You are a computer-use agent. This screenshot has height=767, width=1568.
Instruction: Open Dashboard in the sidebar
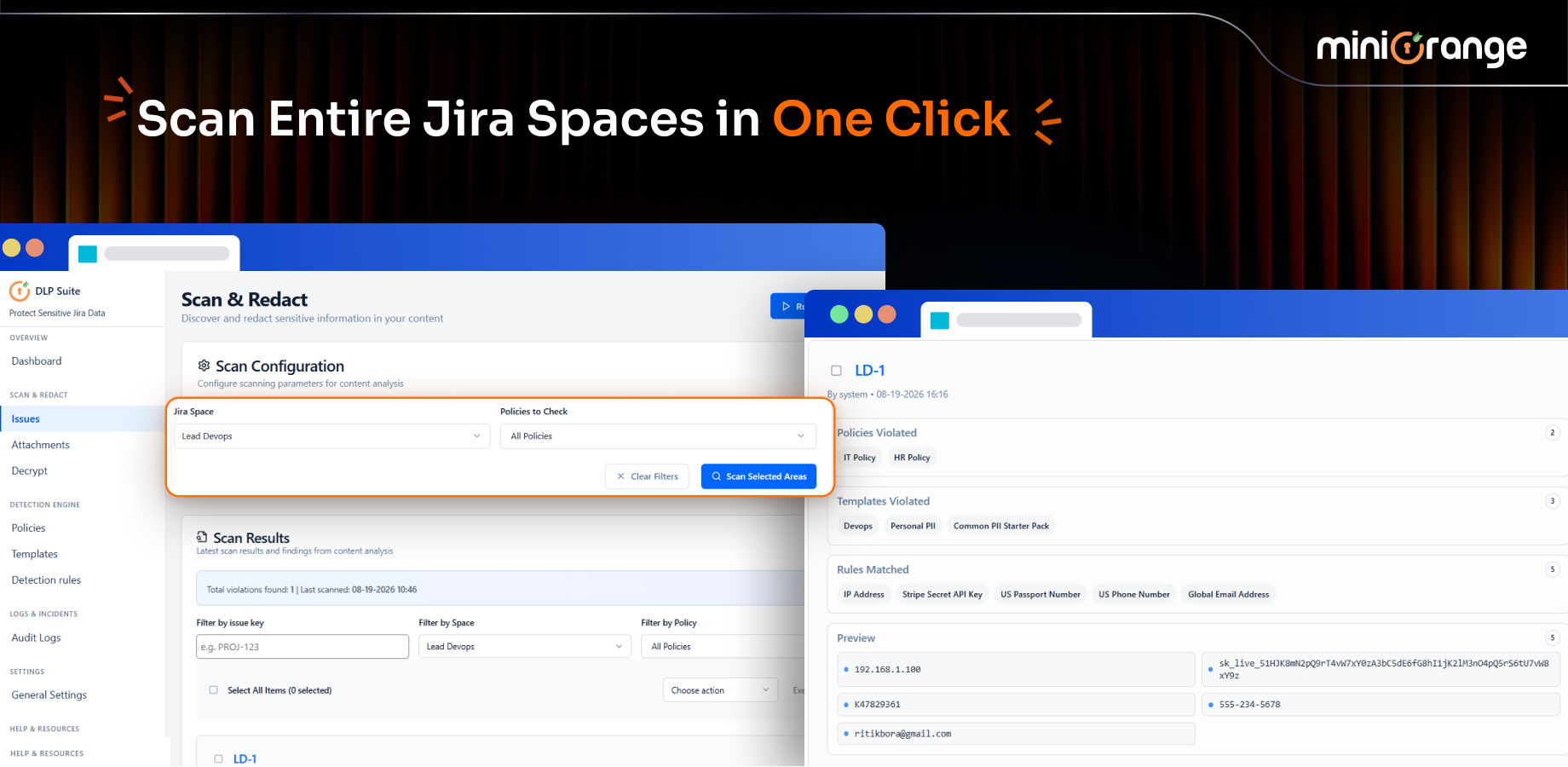[37, 361]
